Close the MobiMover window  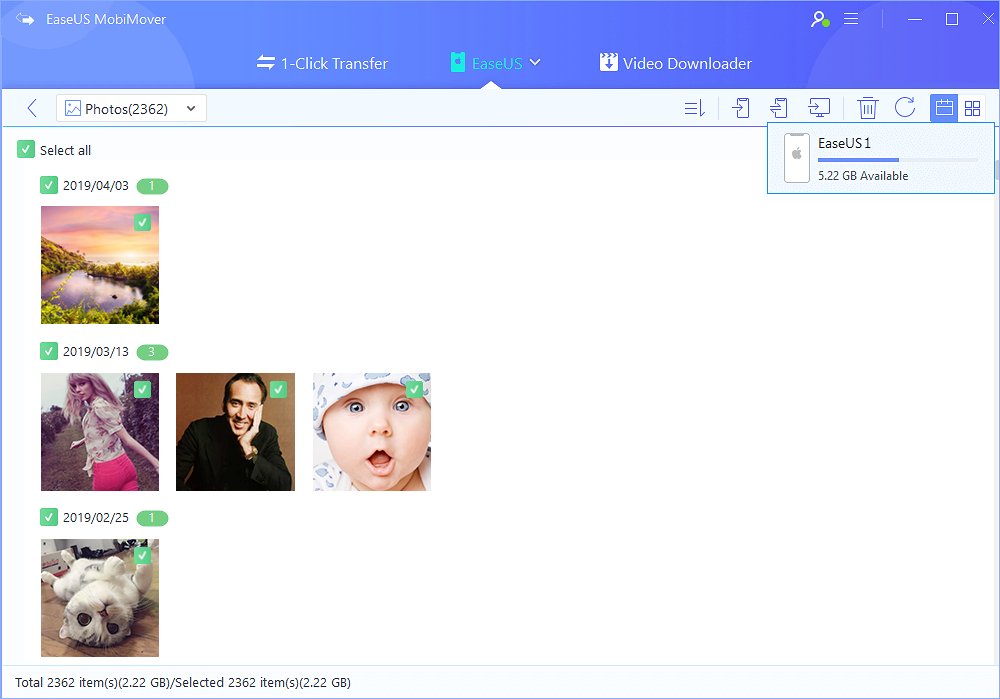(x=988, y=19)
